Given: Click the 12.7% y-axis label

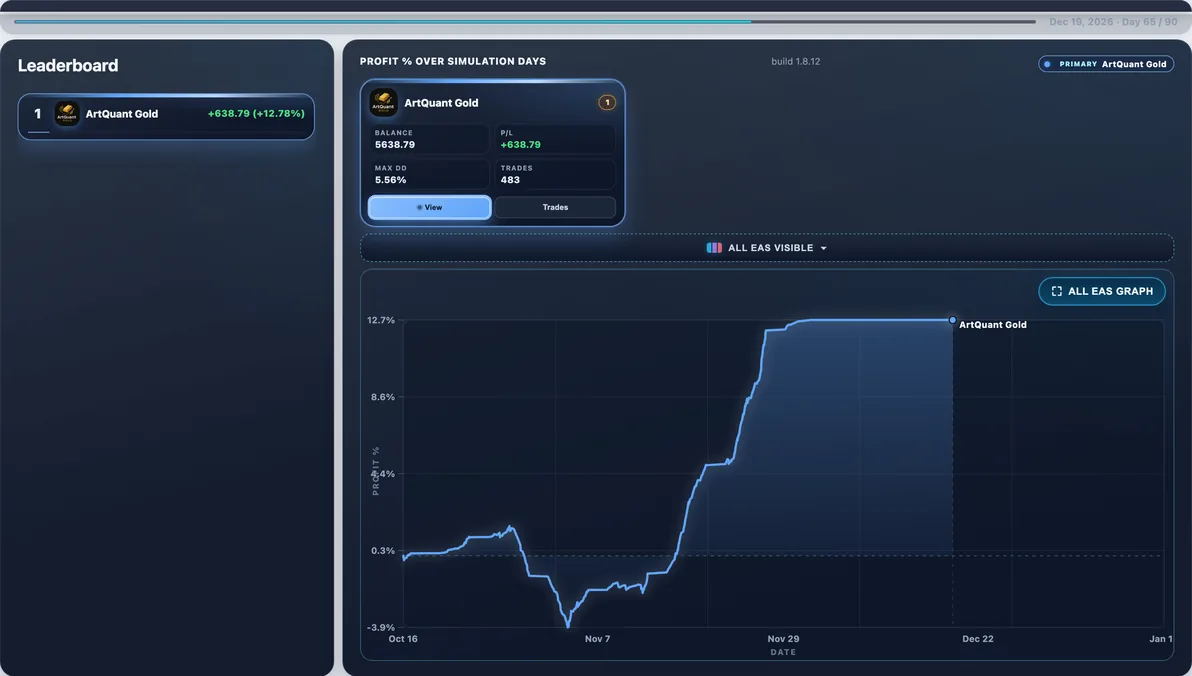Looking at the screenshot, I should point(381,320).
